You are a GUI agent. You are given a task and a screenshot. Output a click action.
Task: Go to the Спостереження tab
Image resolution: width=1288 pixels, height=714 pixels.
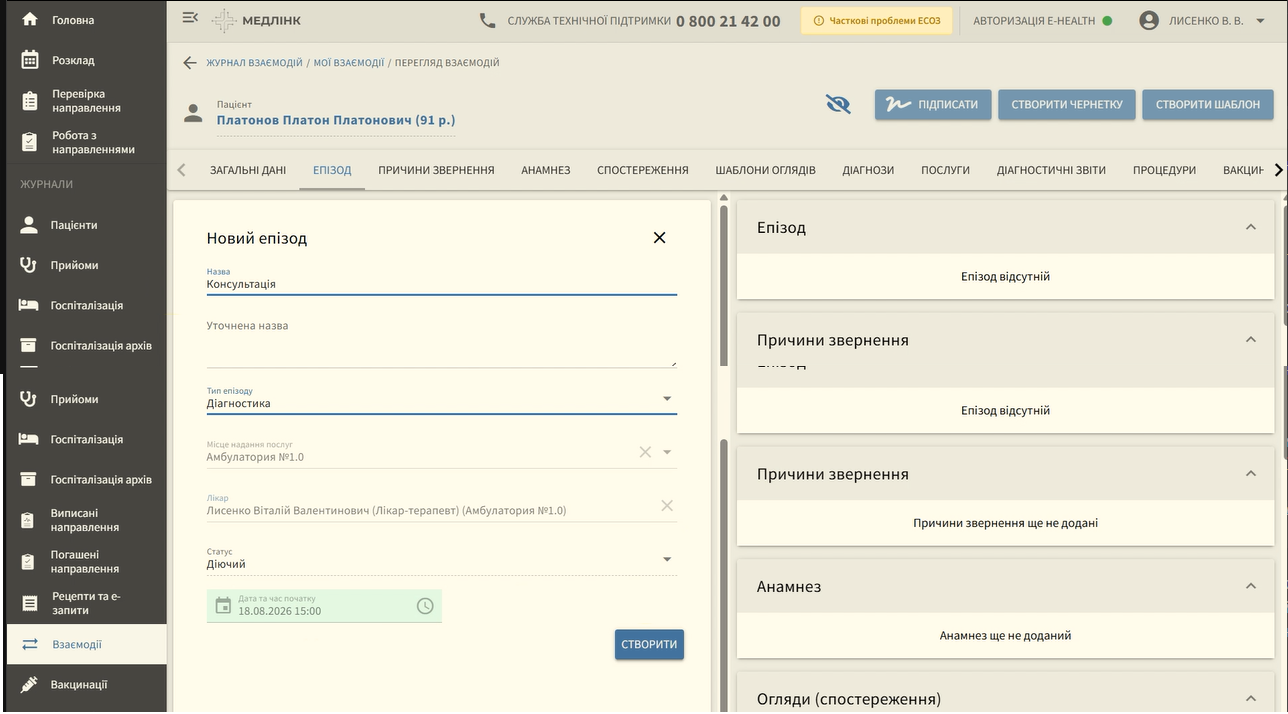pyautogui.click(x=643, y=170)
